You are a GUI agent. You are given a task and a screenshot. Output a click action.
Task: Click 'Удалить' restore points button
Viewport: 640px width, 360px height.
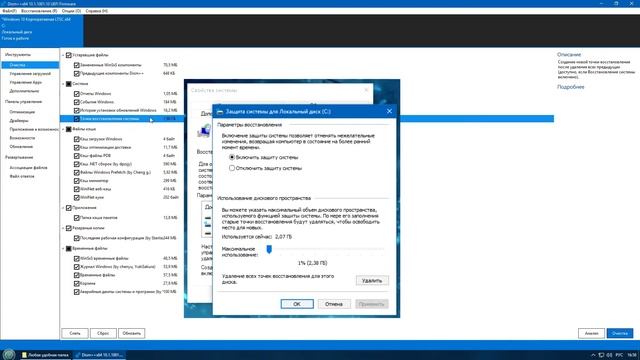pos(372,280)
